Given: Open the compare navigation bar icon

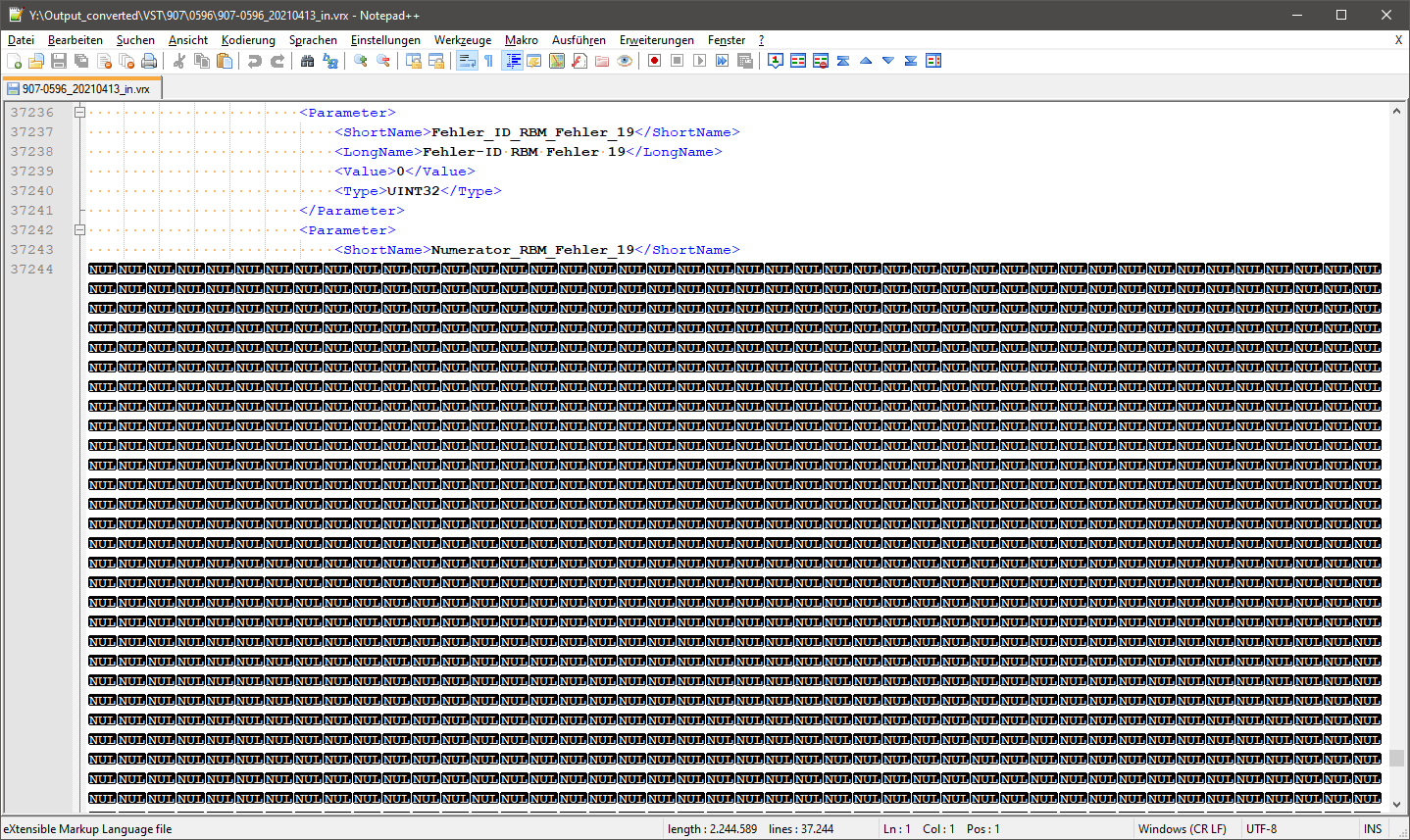Looking at the screenshot, I should pyautogui.click(x=933, y=61).
